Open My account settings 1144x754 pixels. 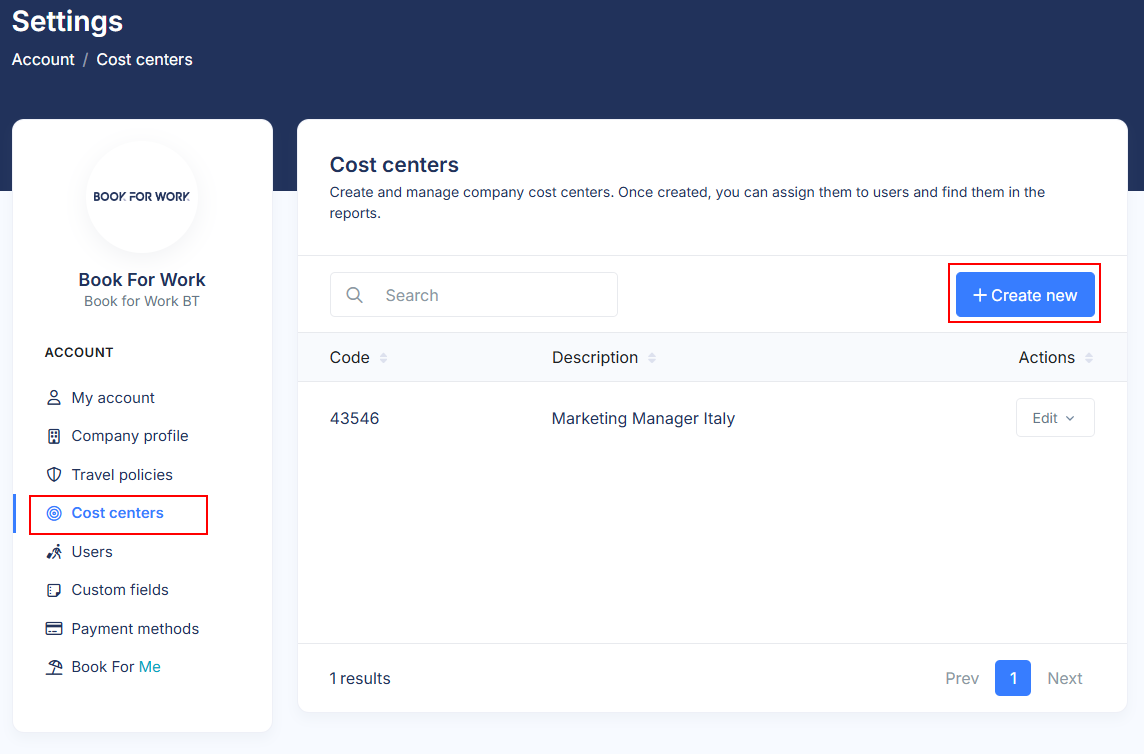(113, 398)
